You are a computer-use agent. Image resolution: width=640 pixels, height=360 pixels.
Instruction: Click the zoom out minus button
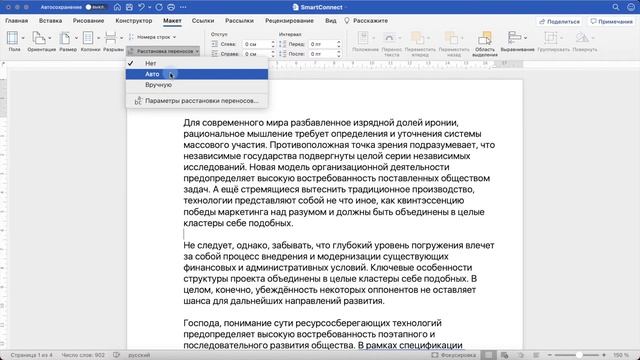[x=549, y=355]
